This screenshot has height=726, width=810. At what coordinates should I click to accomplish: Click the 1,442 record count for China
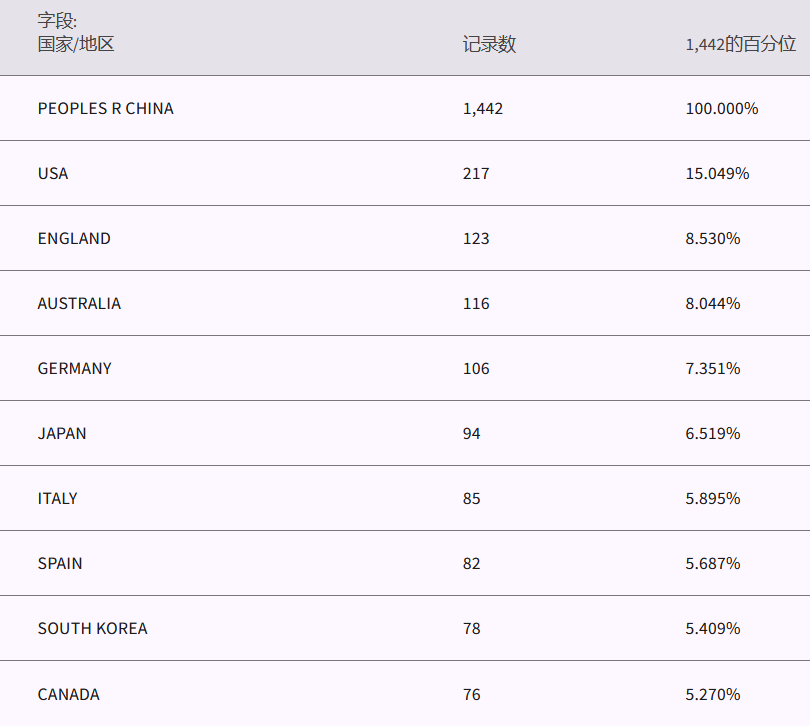pos(483,108)
